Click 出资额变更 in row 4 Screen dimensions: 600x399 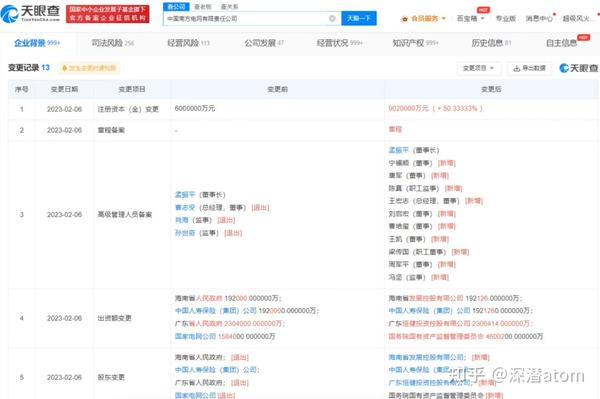click(114, 318)
